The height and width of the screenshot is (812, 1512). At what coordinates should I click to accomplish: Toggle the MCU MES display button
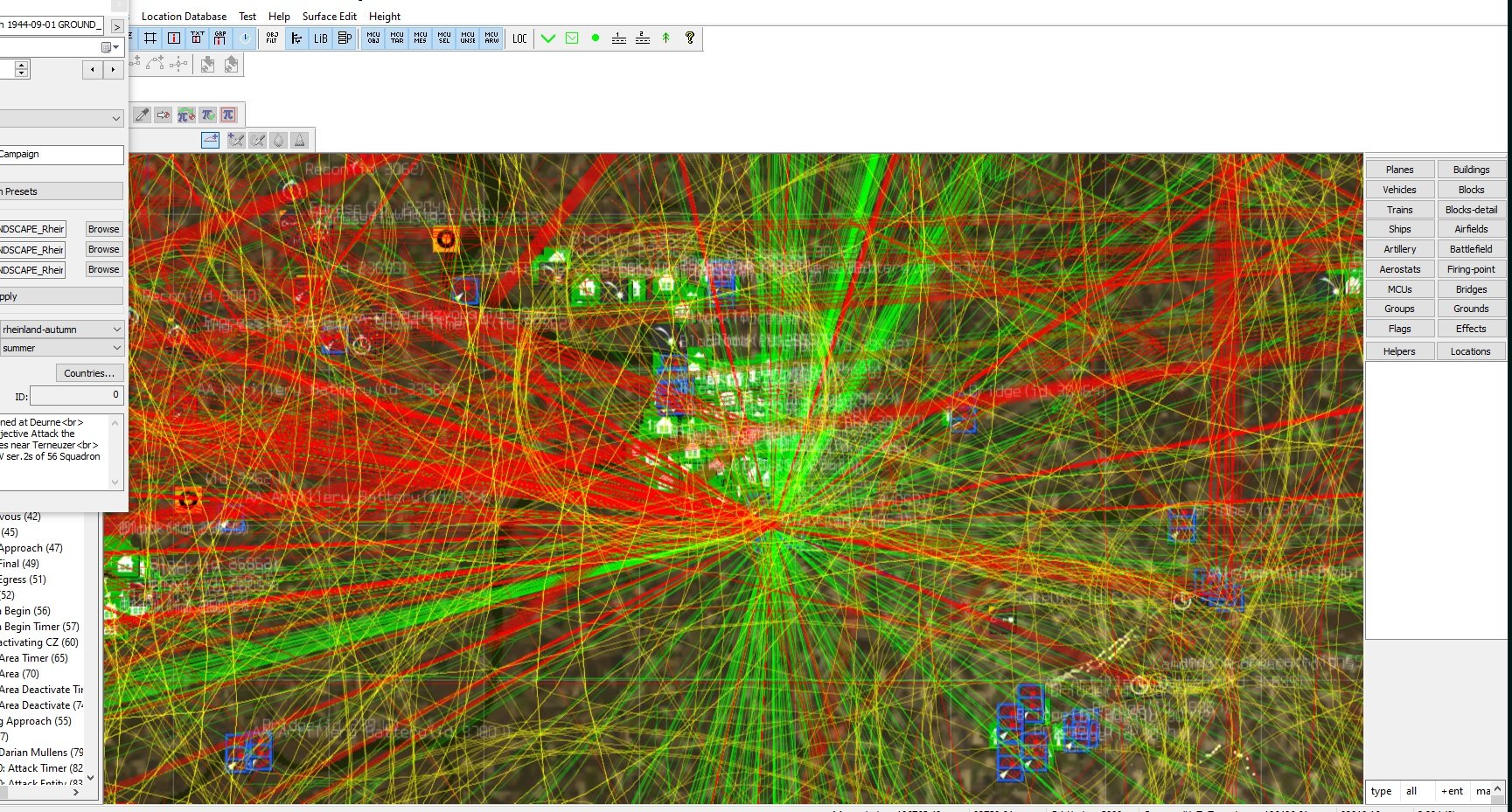[x=421, y=38]
